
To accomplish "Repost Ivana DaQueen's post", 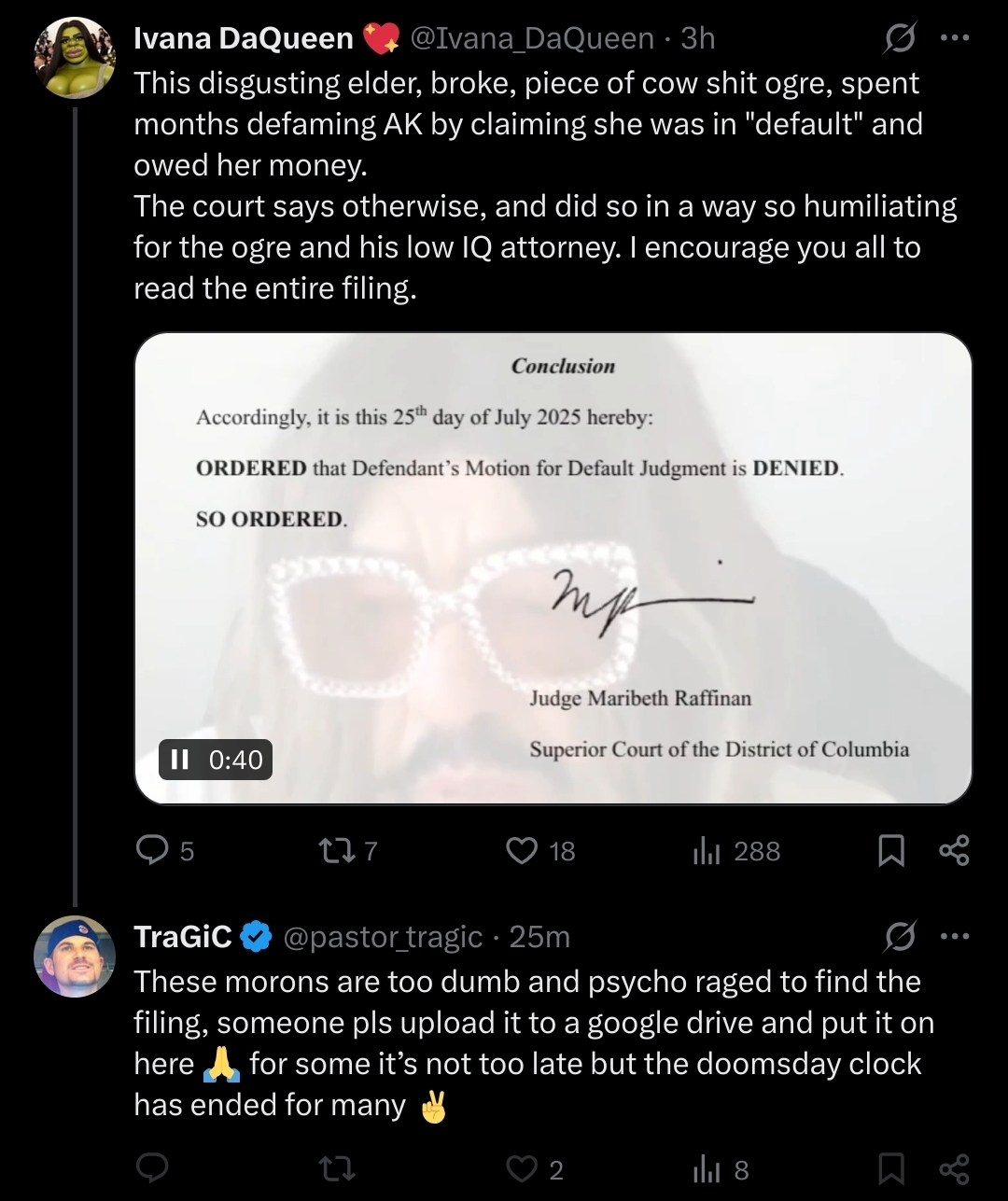I will 333,850.
